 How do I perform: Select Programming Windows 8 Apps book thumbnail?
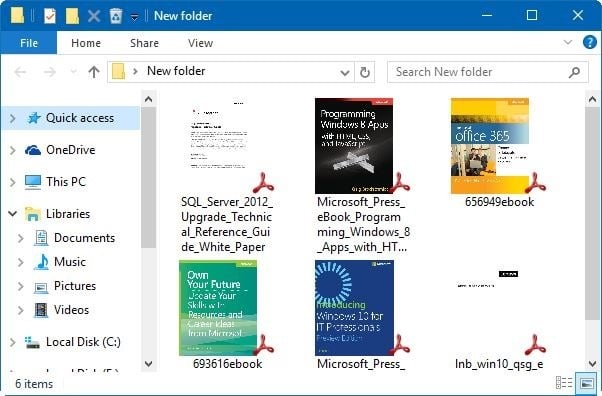[354, 146]
